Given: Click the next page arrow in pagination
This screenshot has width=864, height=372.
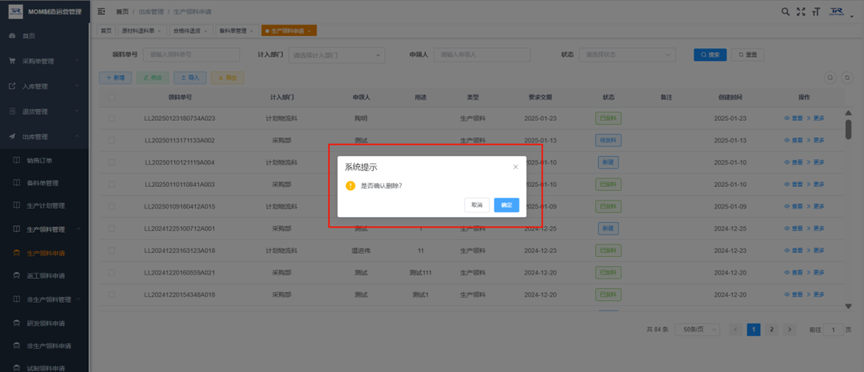Looking at the screenshot, I should pos(790,330).
